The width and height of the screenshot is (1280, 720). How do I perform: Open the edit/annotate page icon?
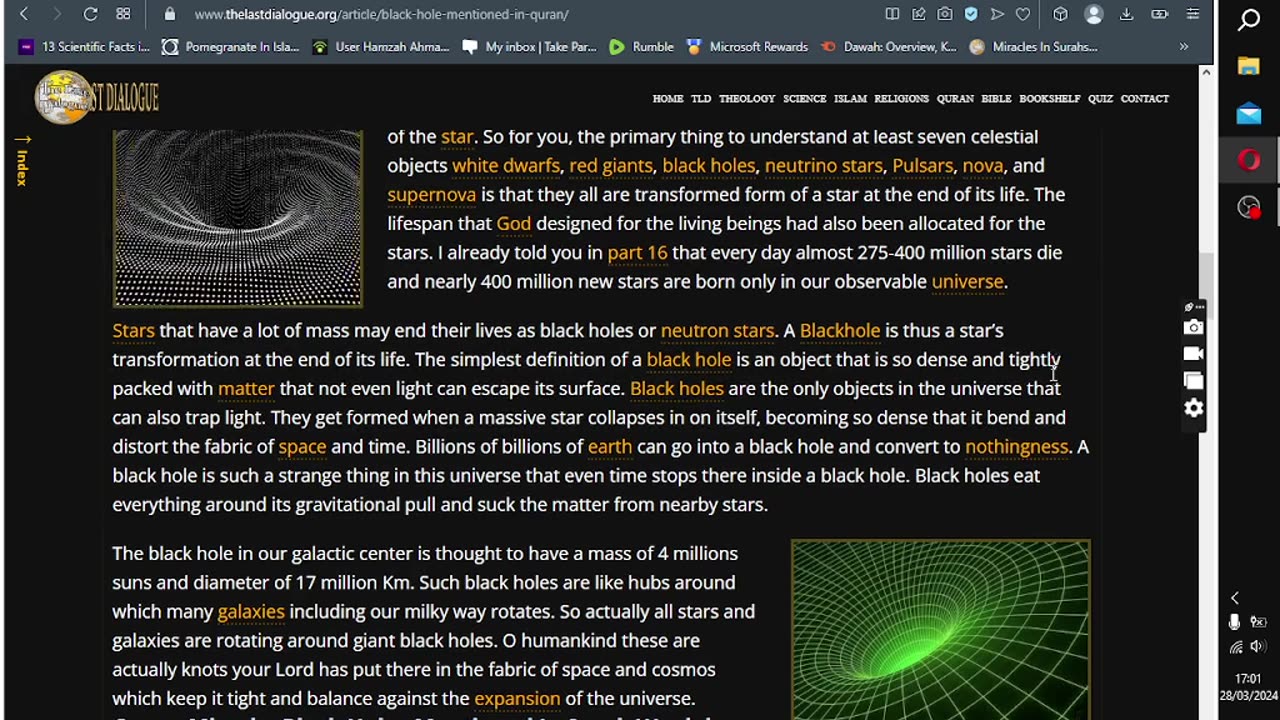point(918,14)
